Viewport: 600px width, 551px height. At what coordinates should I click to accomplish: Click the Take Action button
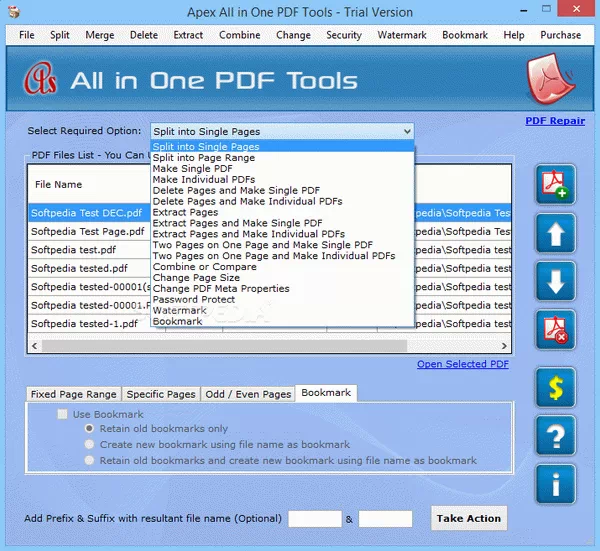tap(469, 518)
